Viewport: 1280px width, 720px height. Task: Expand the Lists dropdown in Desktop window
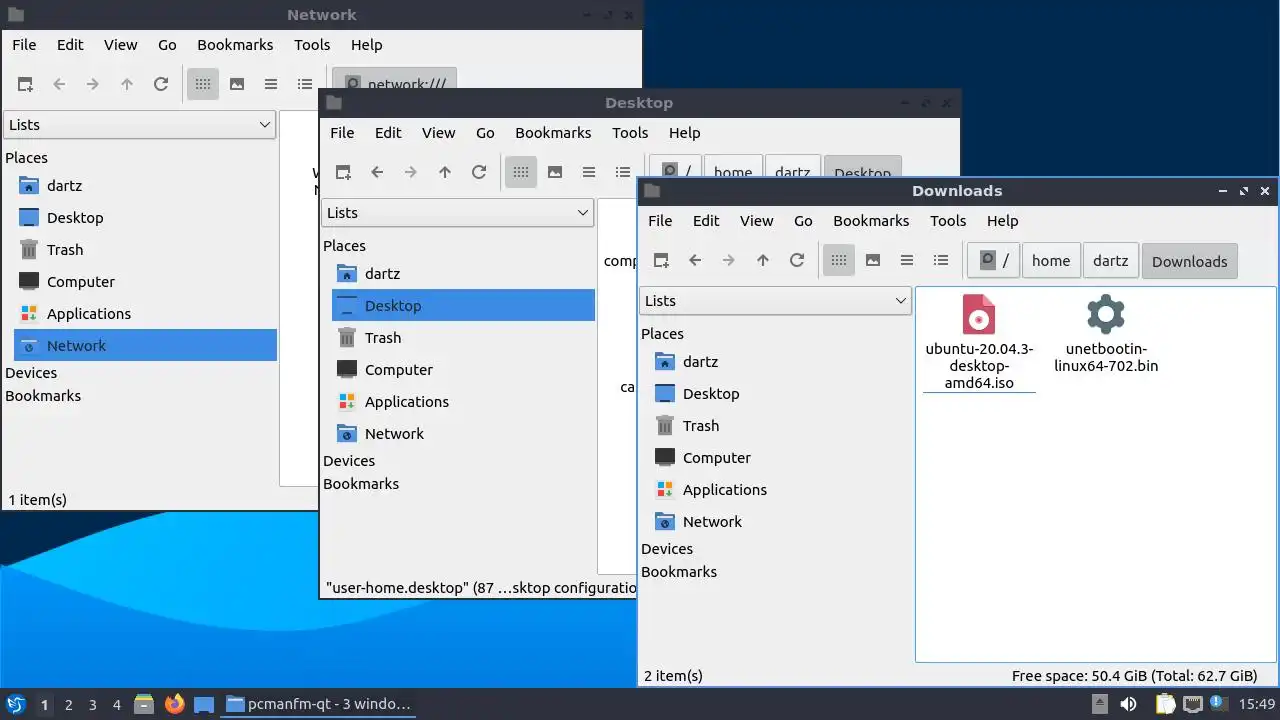457,213
